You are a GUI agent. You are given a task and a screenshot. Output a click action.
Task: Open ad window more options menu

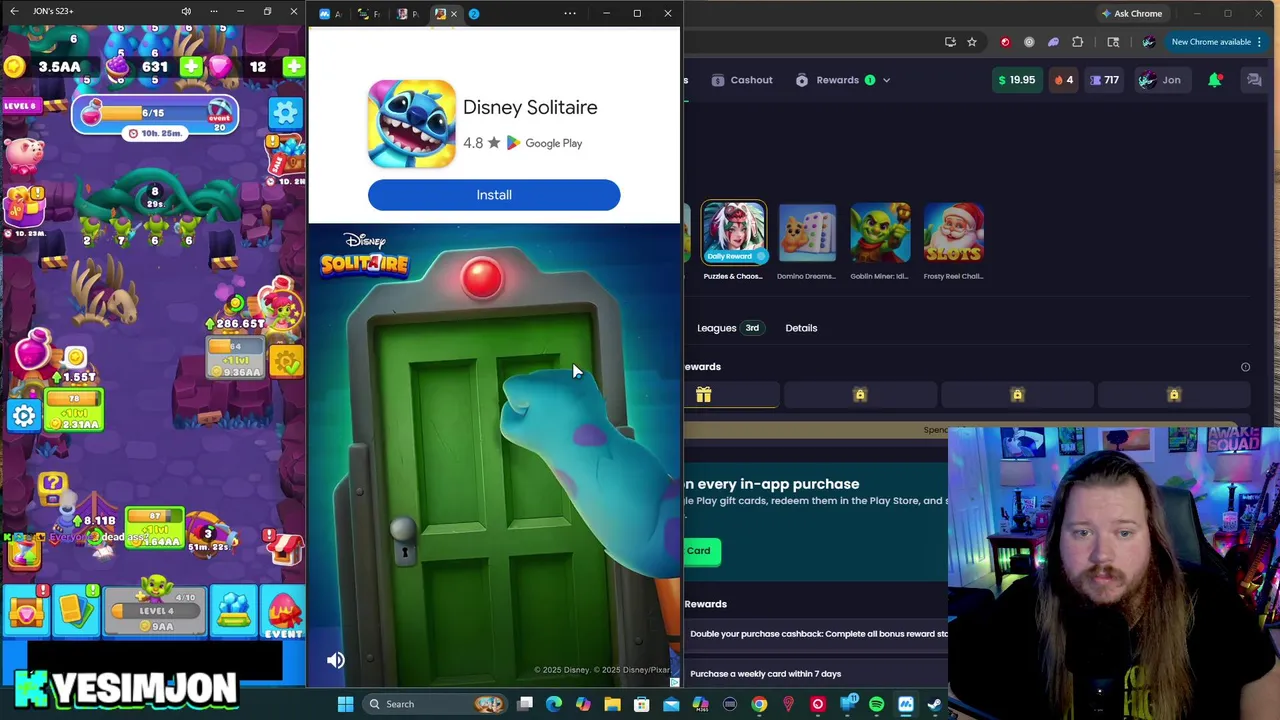point(570,14)
